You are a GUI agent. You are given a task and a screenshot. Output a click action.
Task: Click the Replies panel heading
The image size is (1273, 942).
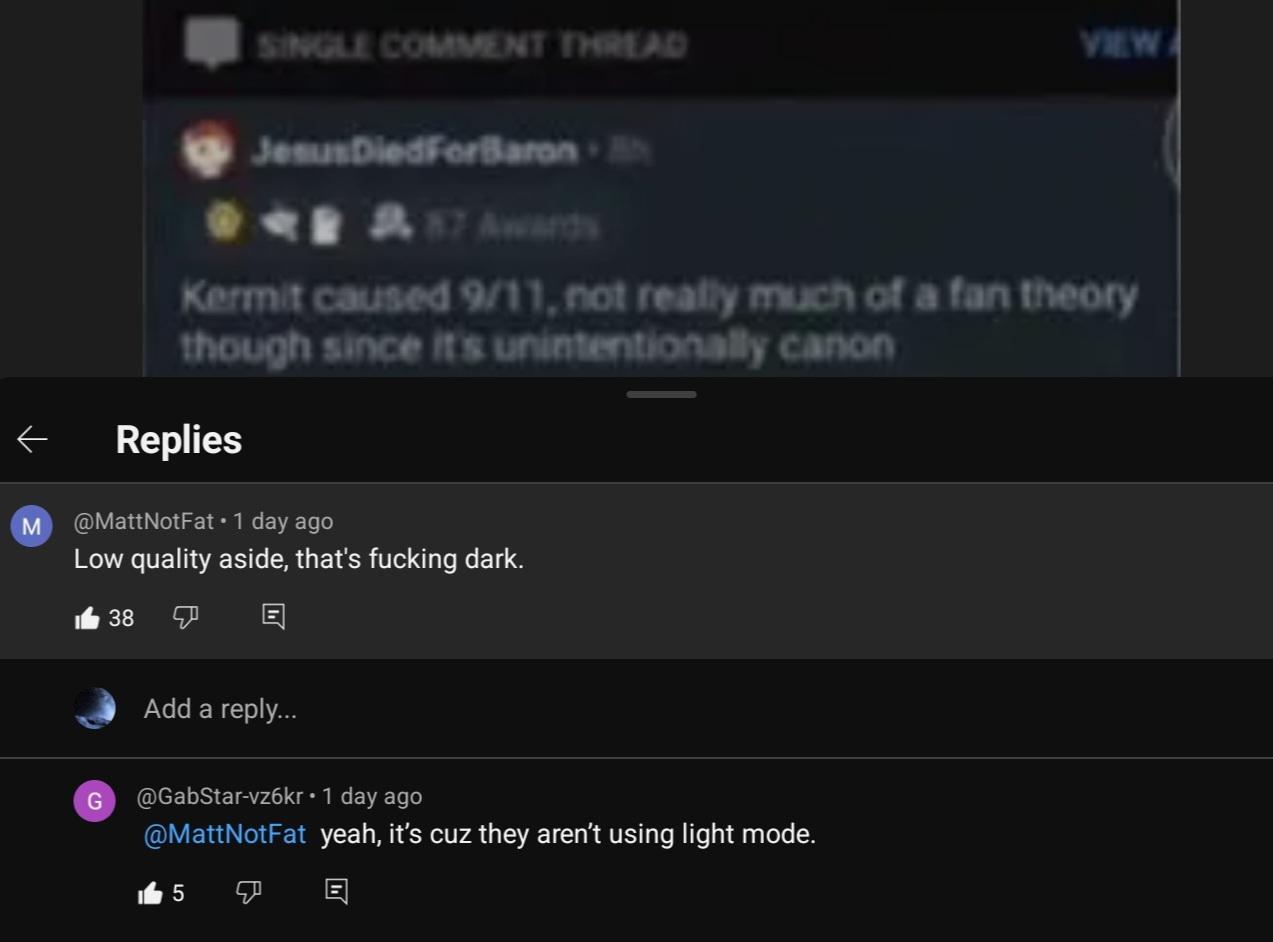coord(179,440)
